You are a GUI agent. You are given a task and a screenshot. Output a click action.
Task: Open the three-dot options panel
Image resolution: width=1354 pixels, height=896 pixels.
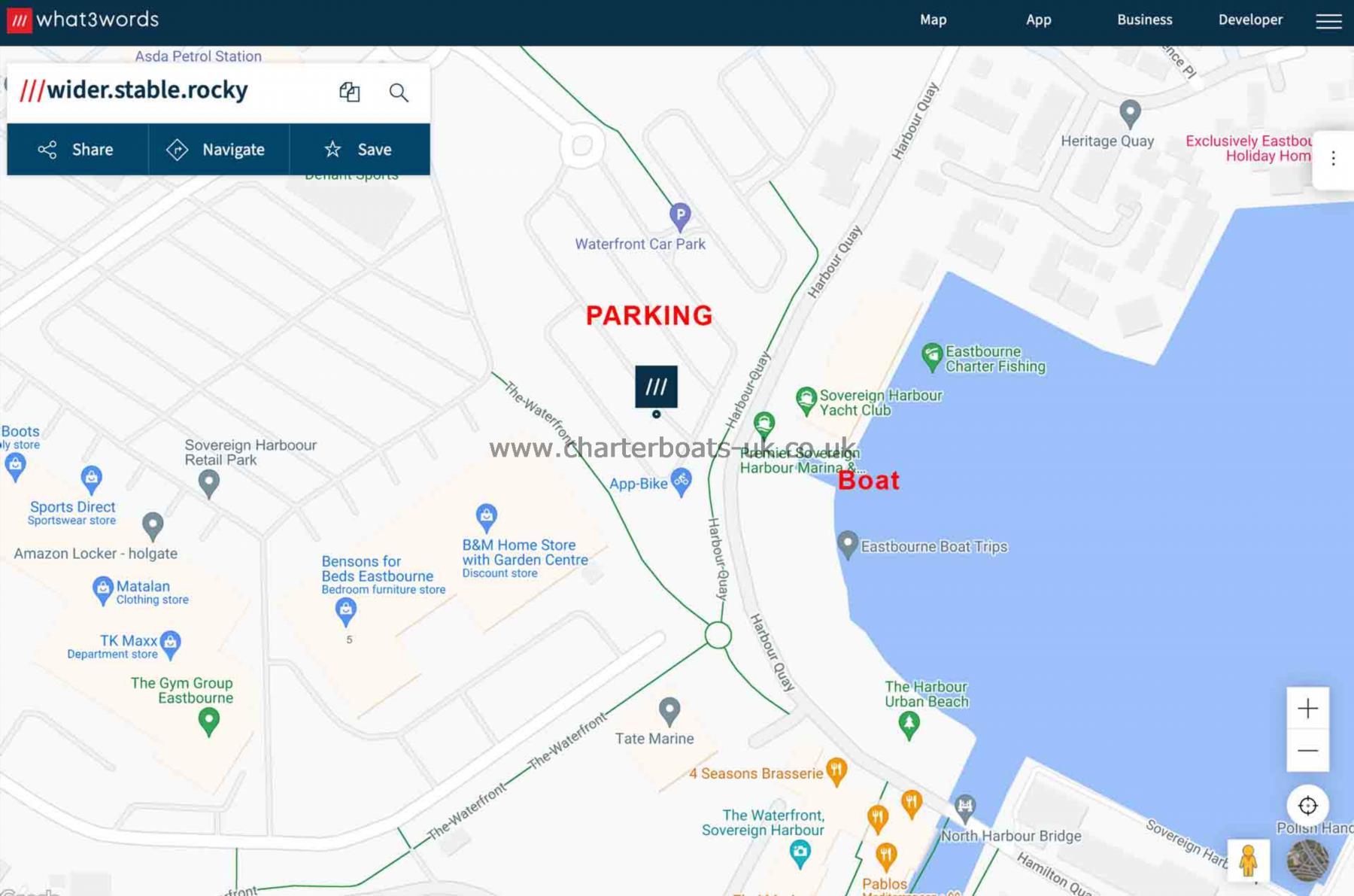[1333, 158]
